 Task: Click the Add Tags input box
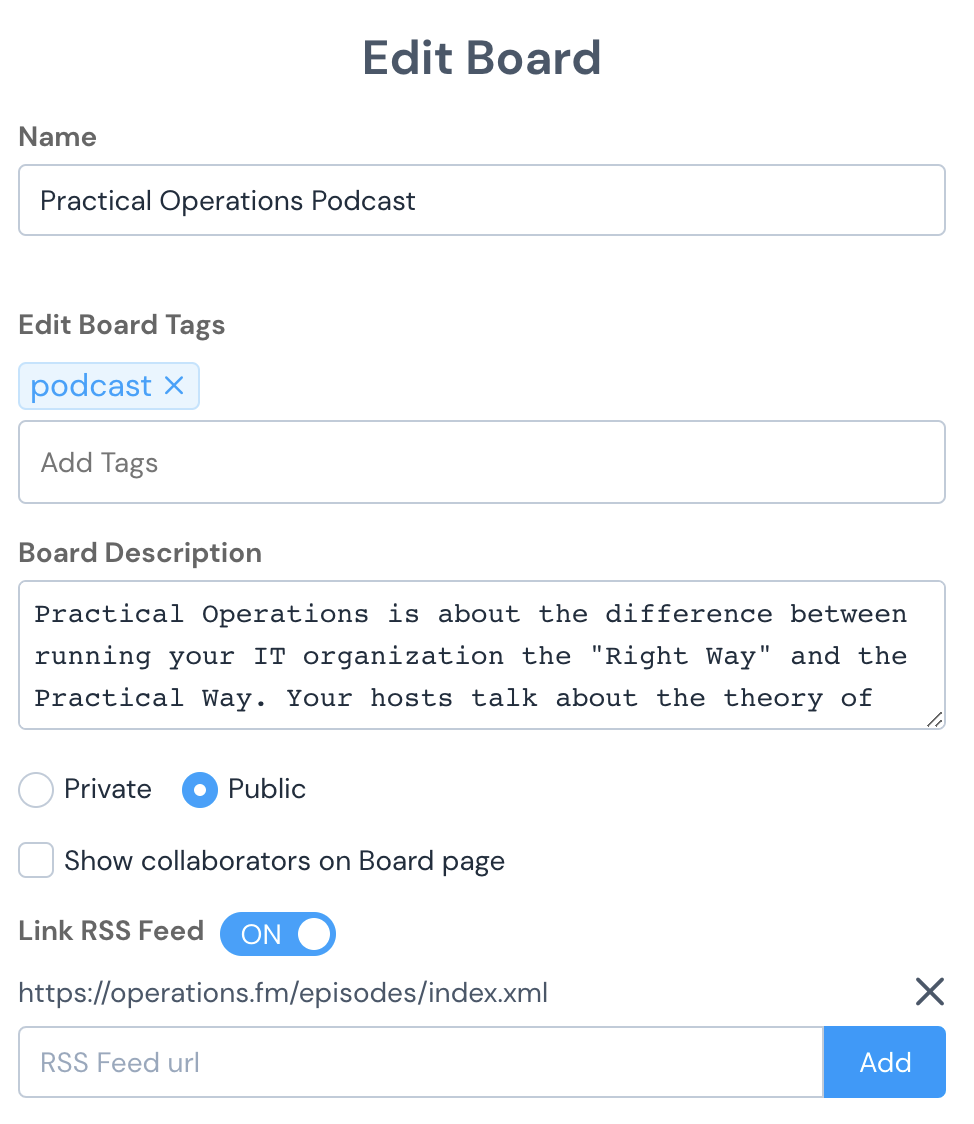pos(482,462)
